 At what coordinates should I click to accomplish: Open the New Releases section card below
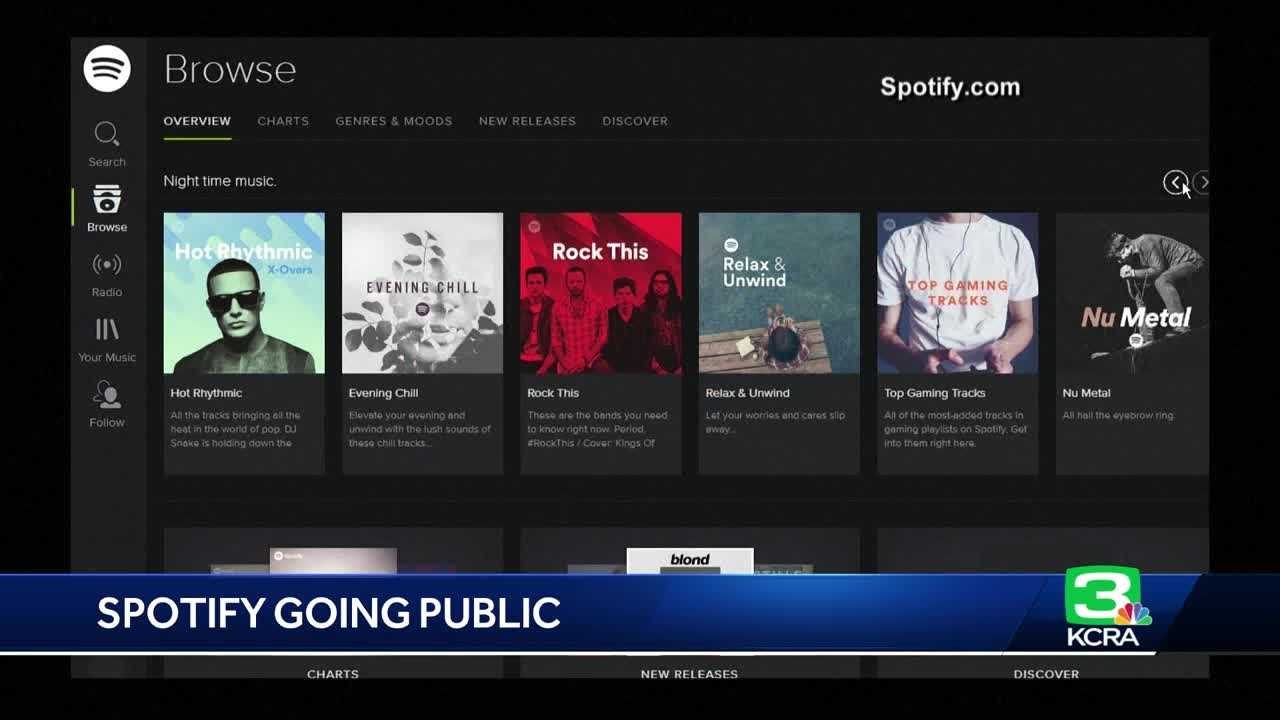tap(690, 603)
